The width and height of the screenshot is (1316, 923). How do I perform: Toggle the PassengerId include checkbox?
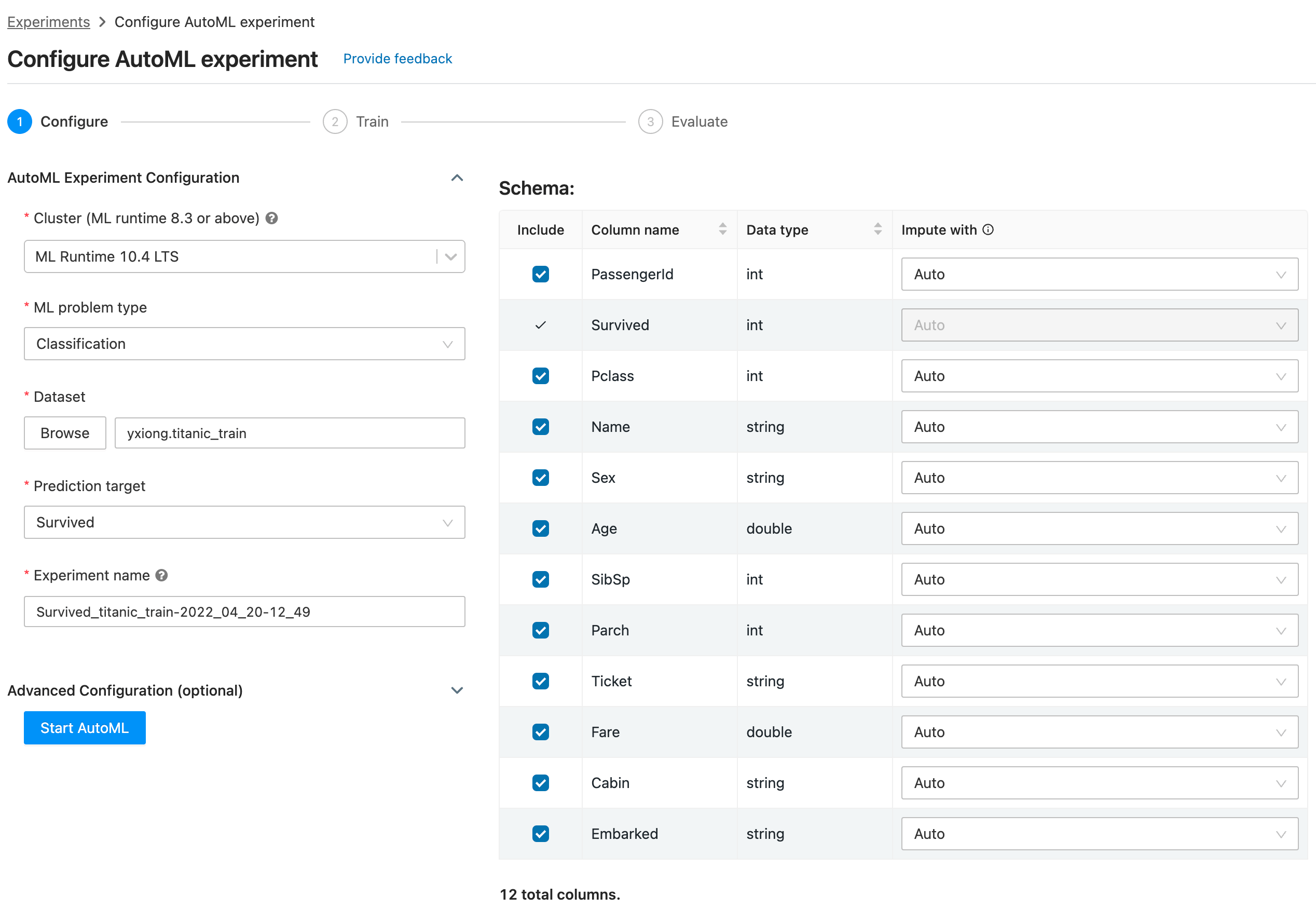click(540, 275)
